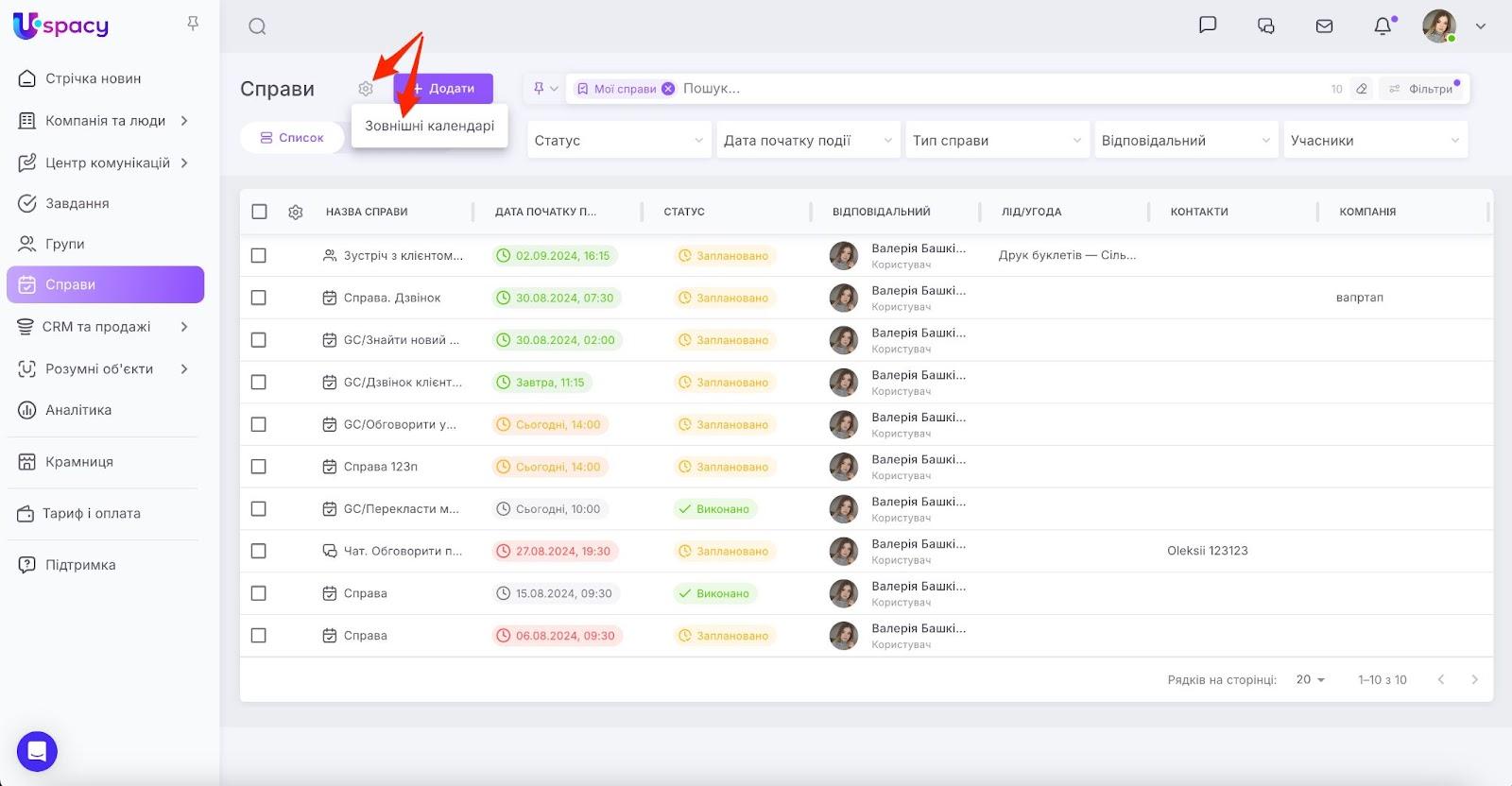Open the notifications bell
The width and height of the screenshot is (1512, 786).
coord(1383,26)
